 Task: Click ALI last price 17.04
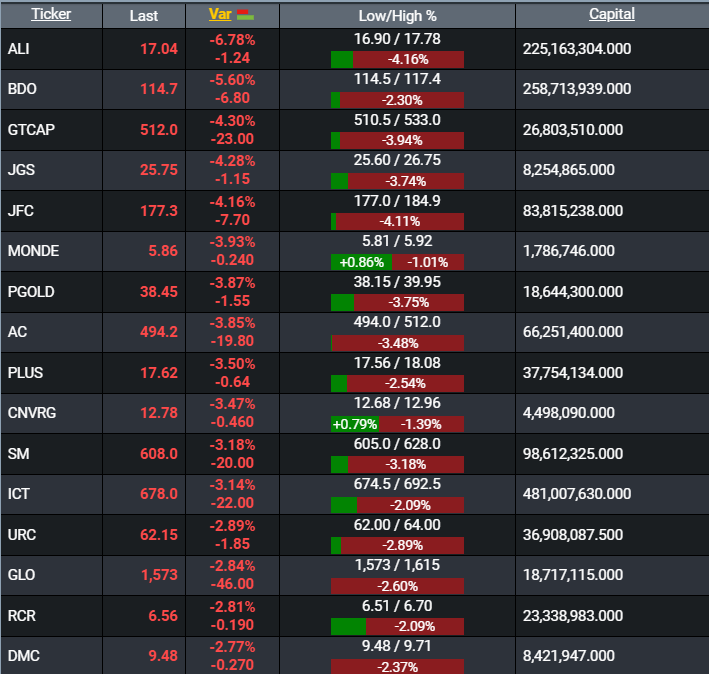[x=159, y=49]
